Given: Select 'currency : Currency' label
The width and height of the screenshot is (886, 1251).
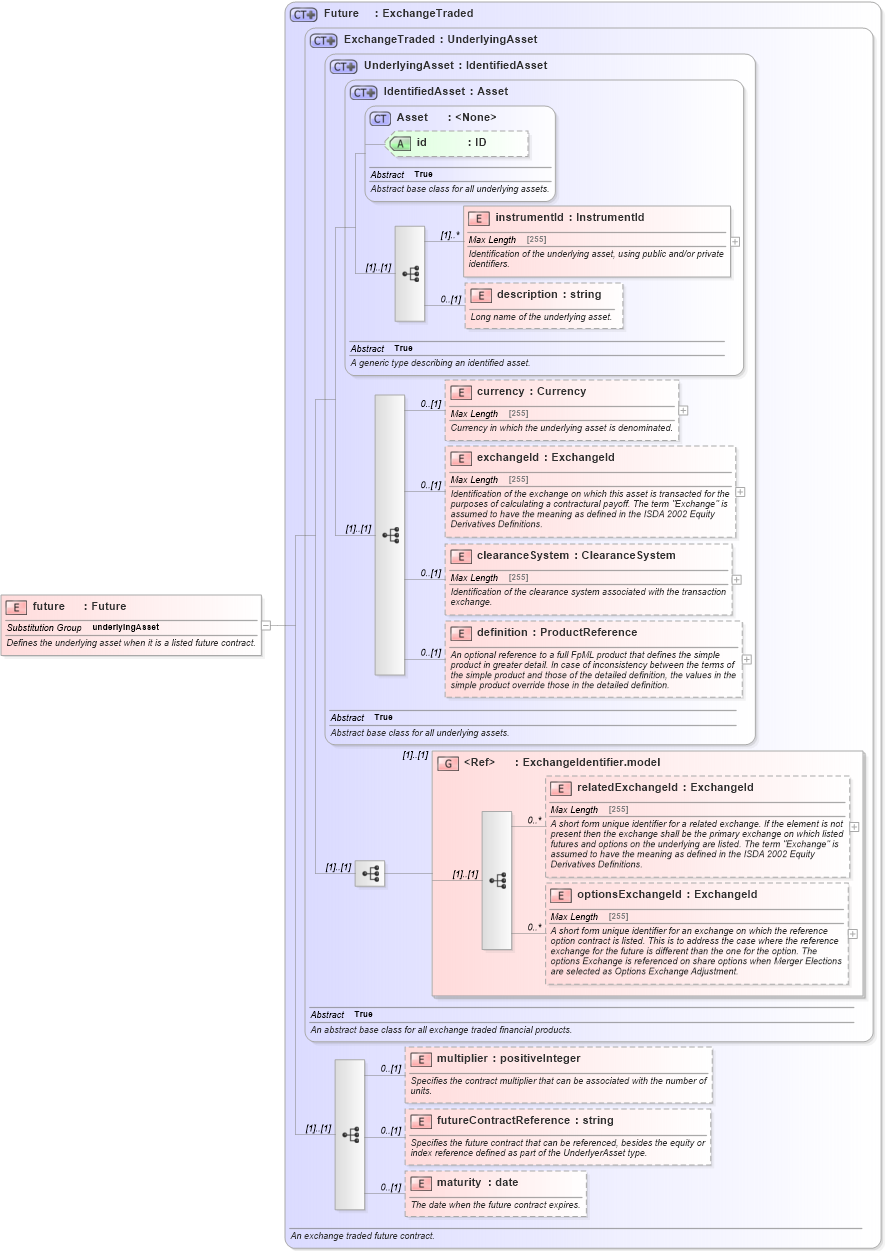Looking at the screenshot, I should (x=531, y=392).
